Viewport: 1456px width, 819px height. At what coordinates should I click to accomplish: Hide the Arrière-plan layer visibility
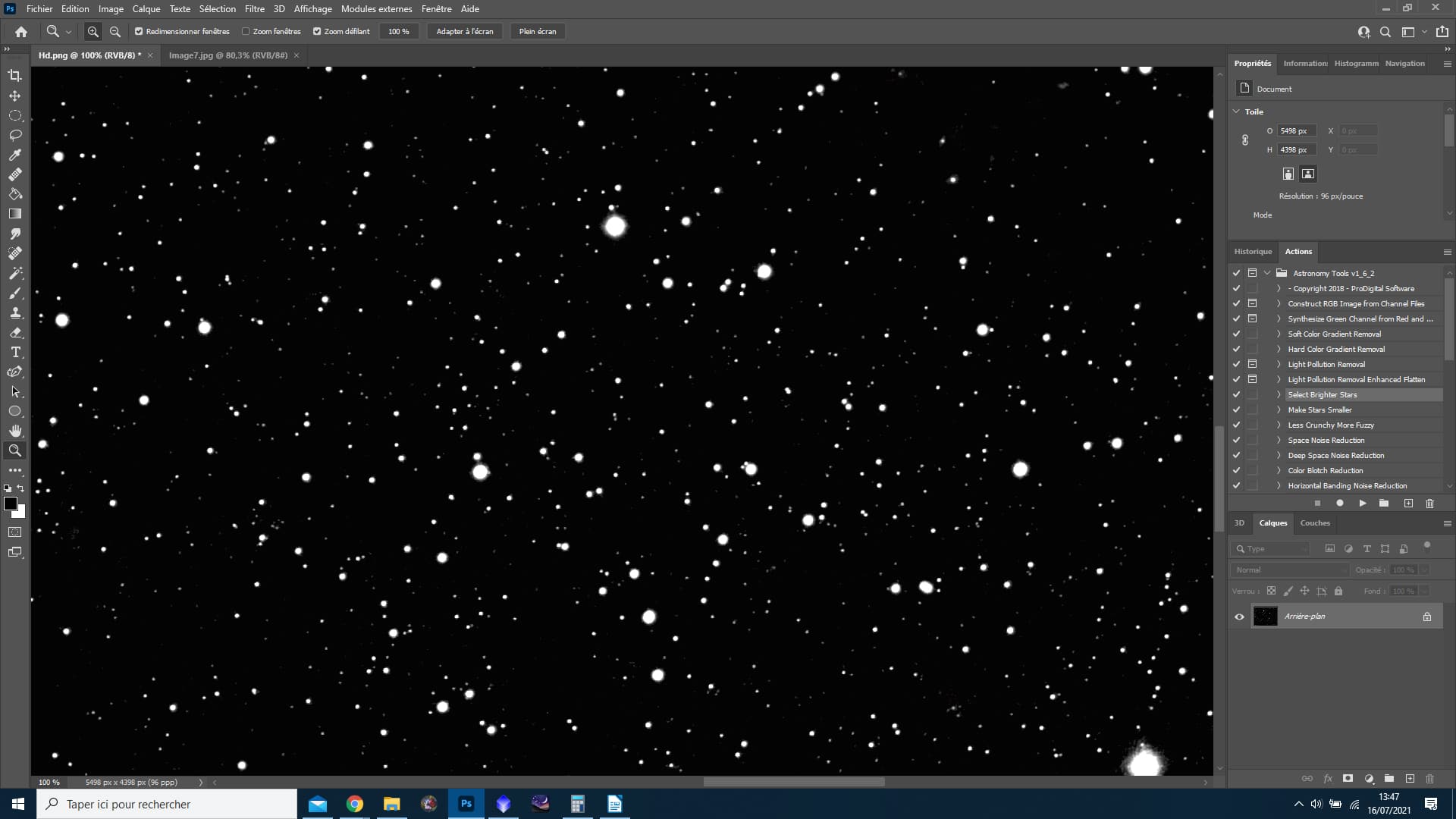1239,617
